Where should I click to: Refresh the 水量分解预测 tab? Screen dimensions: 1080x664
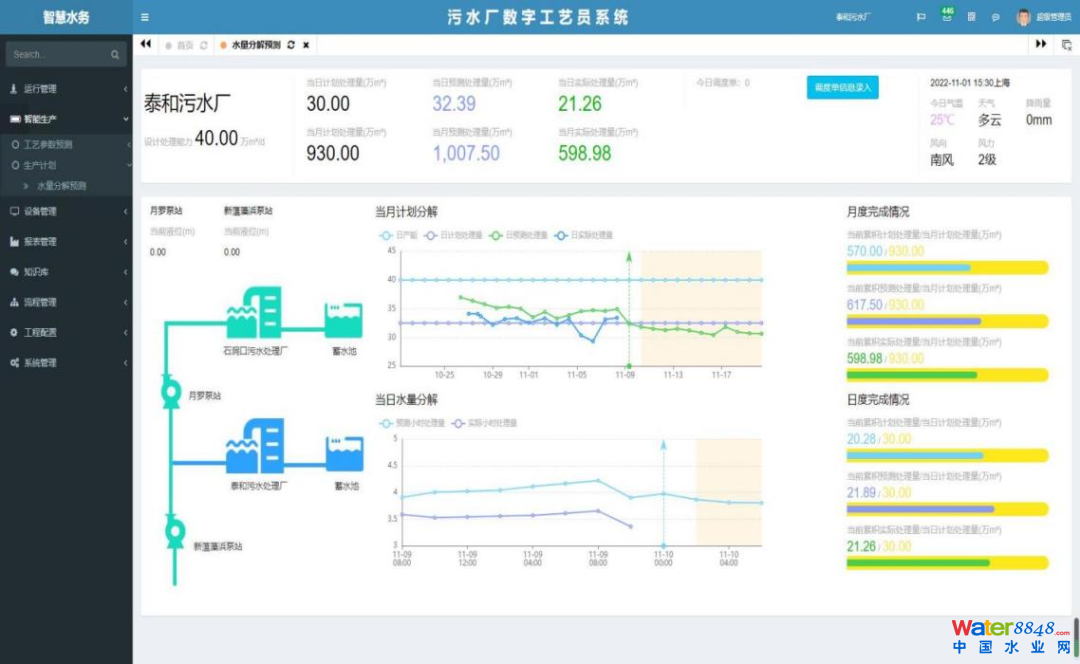(x=291, y=45)
